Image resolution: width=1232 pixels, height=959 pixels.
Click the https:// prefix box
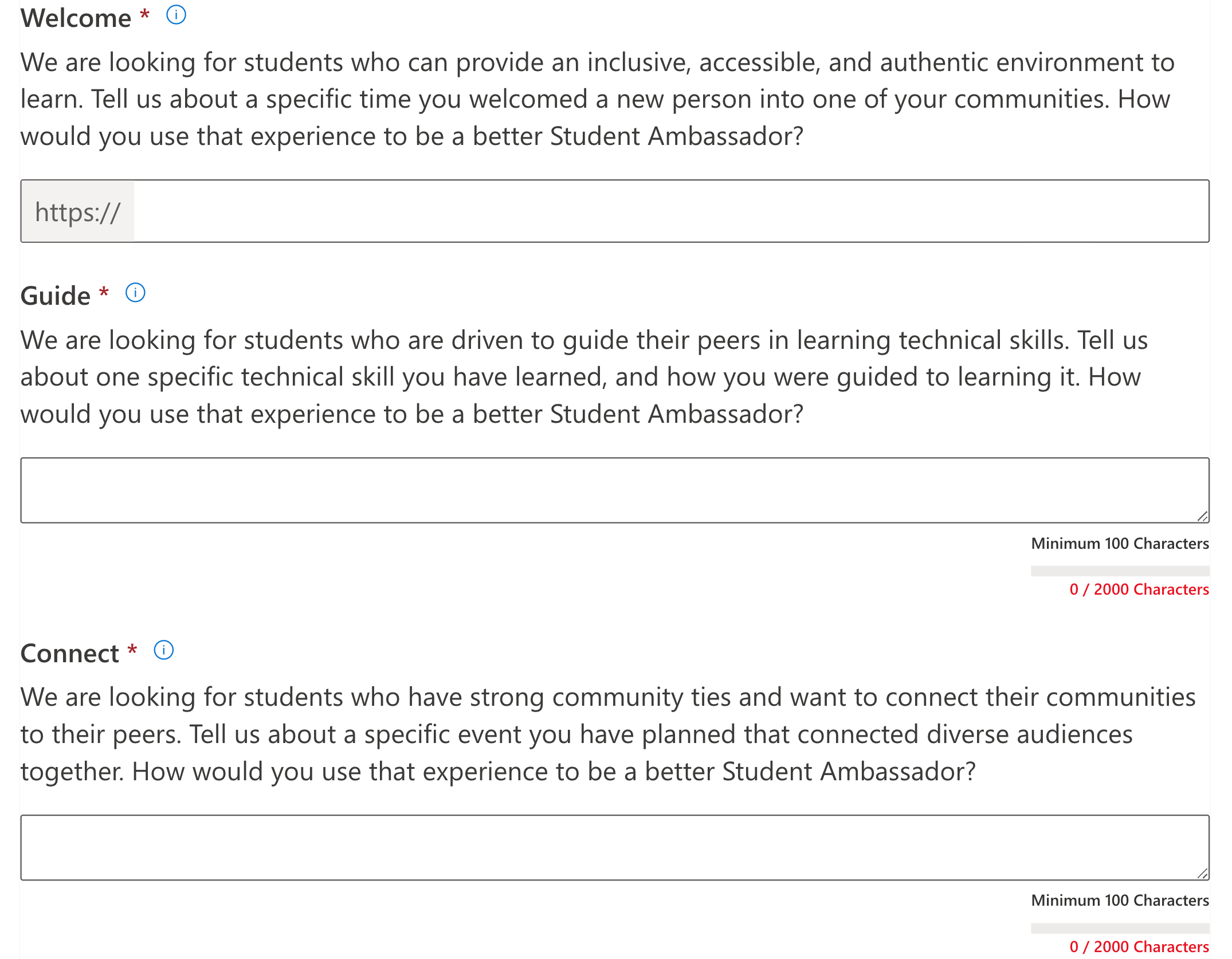pyautogui.click(x=78, y=211)
